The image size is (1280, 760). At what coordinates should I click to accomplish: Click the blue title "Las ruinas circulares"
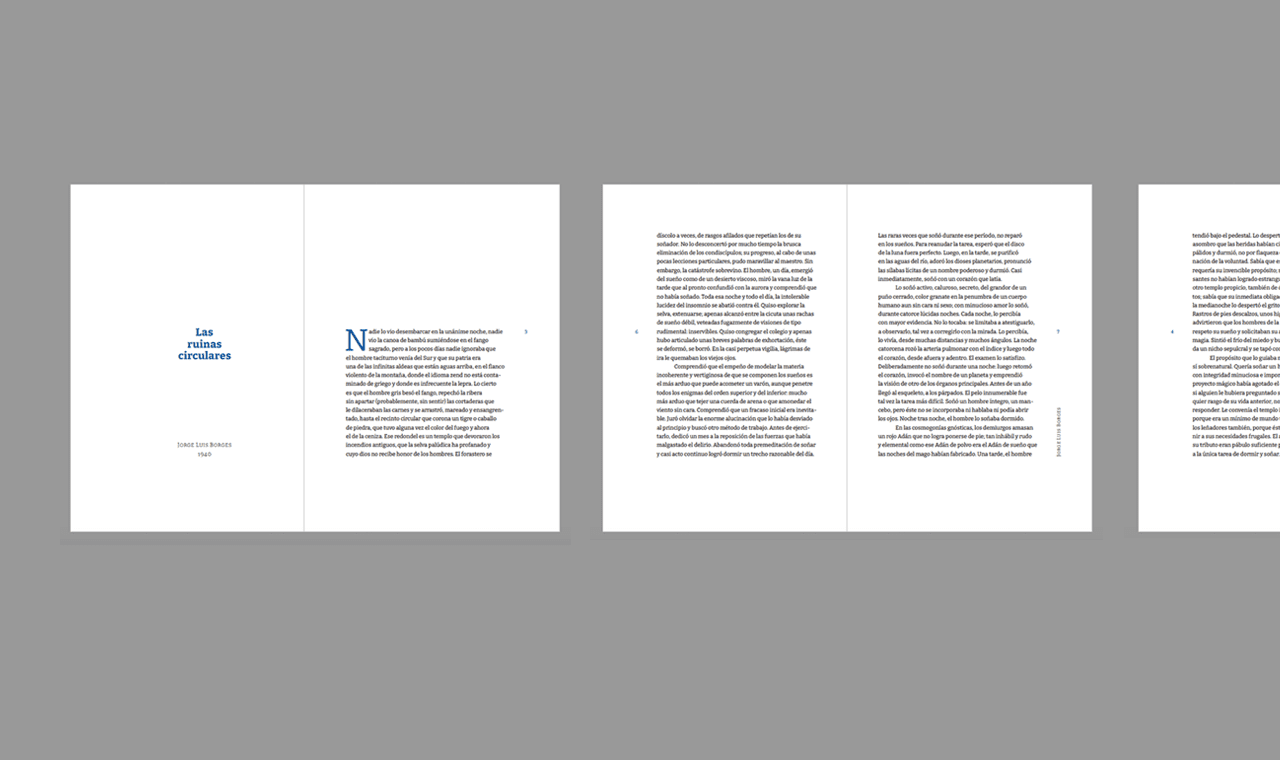click(x=204, y=344)
